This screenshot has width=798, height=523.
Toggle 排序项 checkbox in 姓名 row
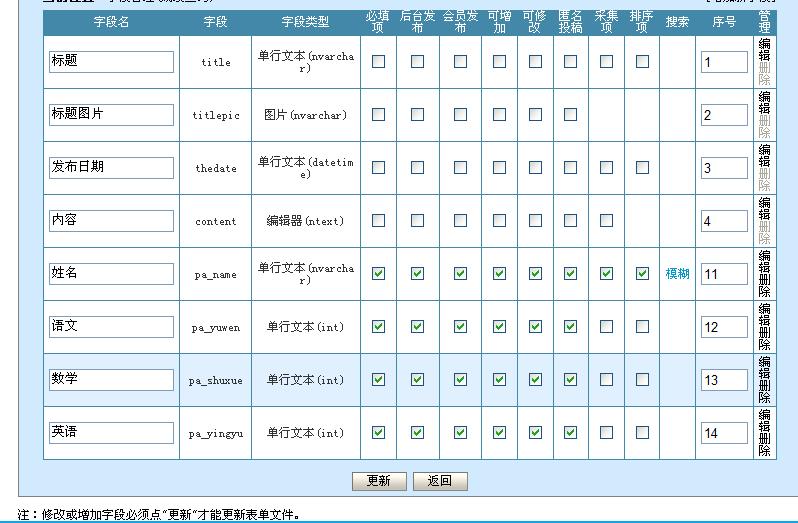[642, 274]
